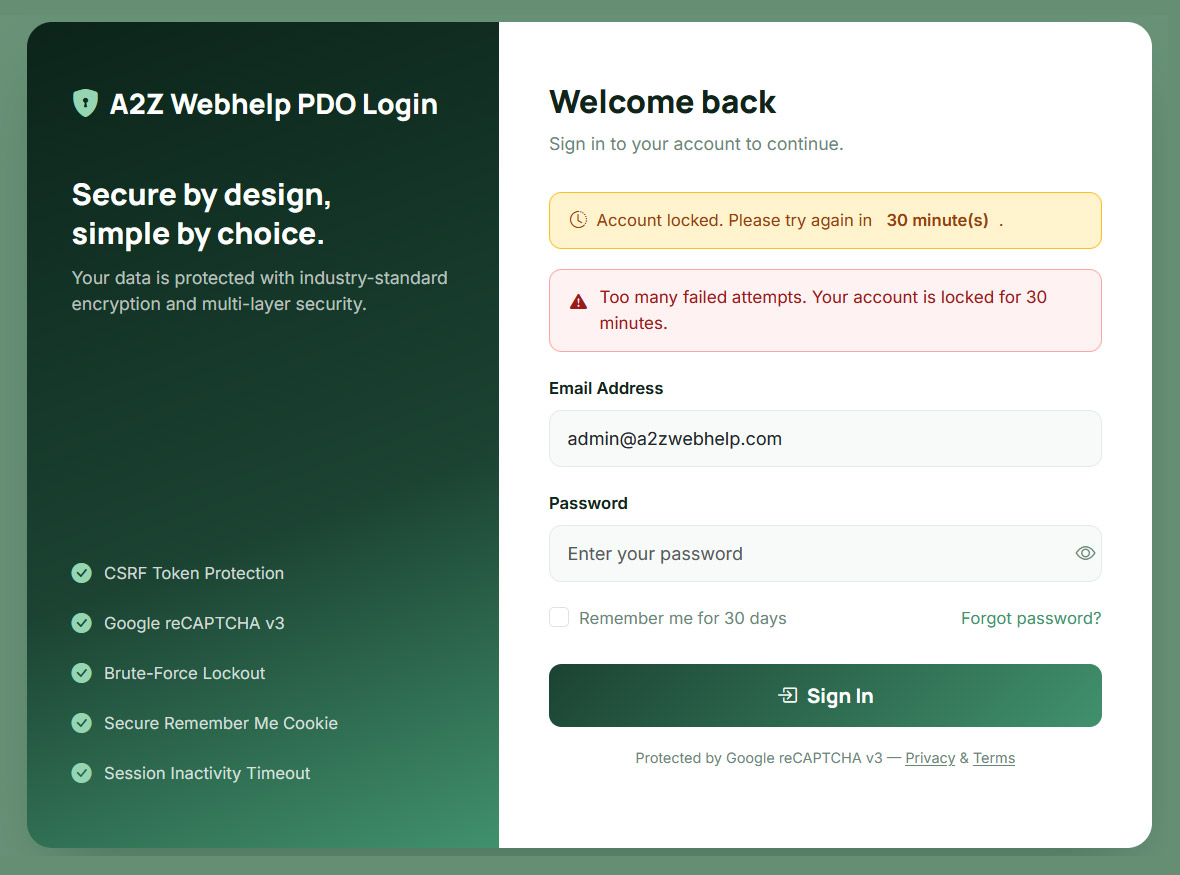Click the A2Z Webhelp PDO Login title
Image resolution: width=1180 pixels, height=875 pixels.
[x=273, y=104]
